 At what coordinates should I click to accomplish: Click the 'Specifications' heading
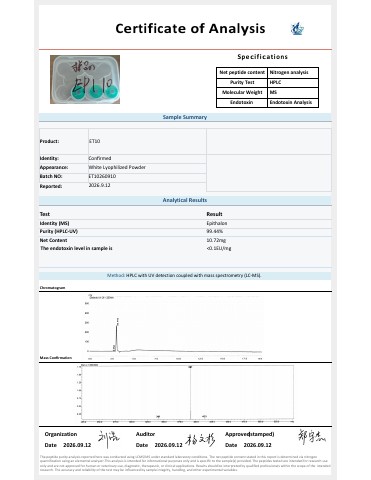pos(262,57)
